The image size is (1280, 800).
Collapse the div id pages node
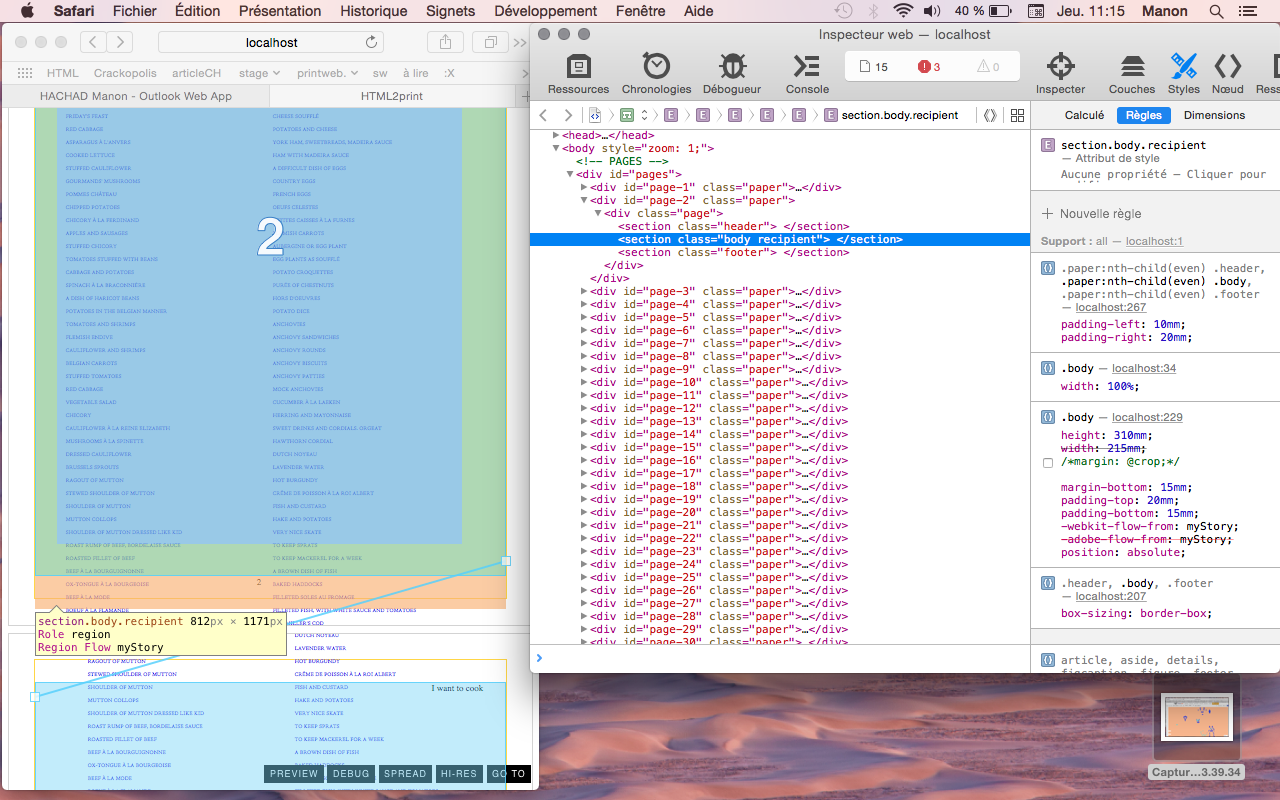tap(570, 174)
